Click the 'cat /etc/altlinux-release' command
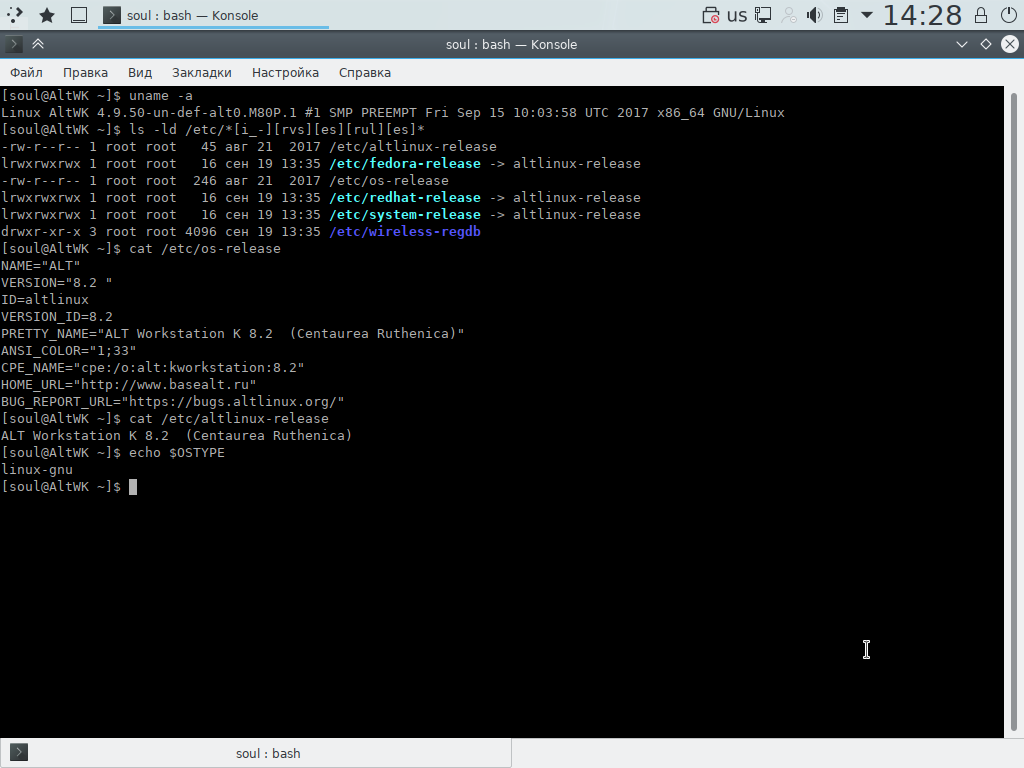 [229, 419]
